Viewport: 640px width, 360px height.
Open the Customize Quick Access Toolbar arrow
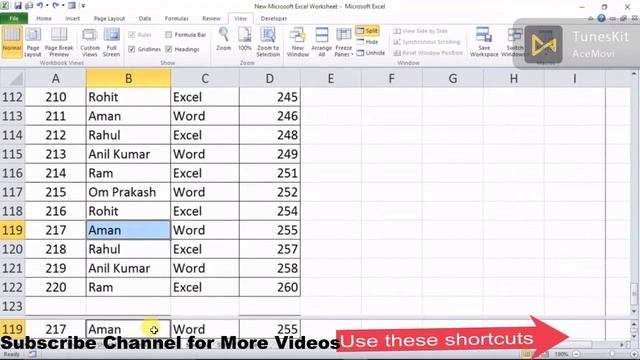tap(83, 6)
